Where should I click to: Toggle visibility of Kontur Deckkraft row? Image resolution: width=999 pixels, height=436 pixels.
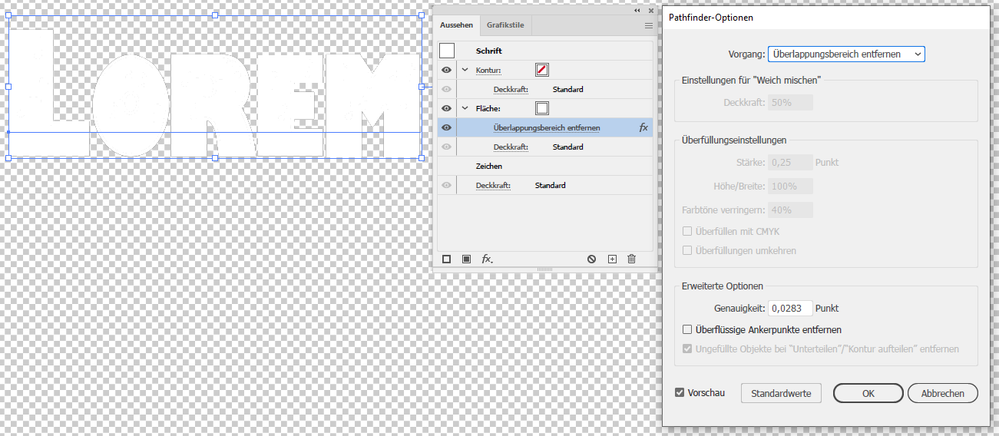[447, 89]
